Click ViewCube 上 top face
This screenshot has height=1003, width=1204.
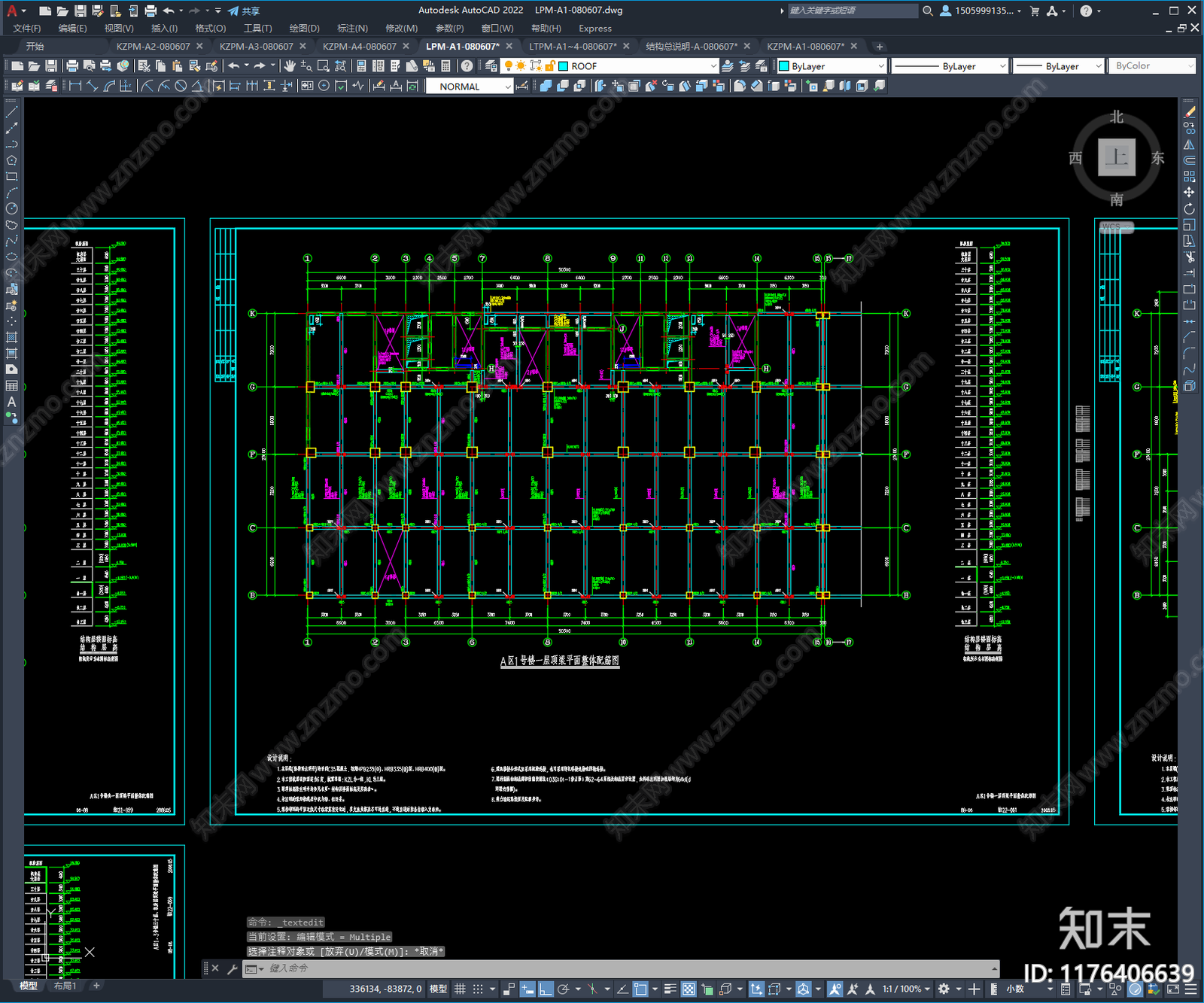(1117, 157)
